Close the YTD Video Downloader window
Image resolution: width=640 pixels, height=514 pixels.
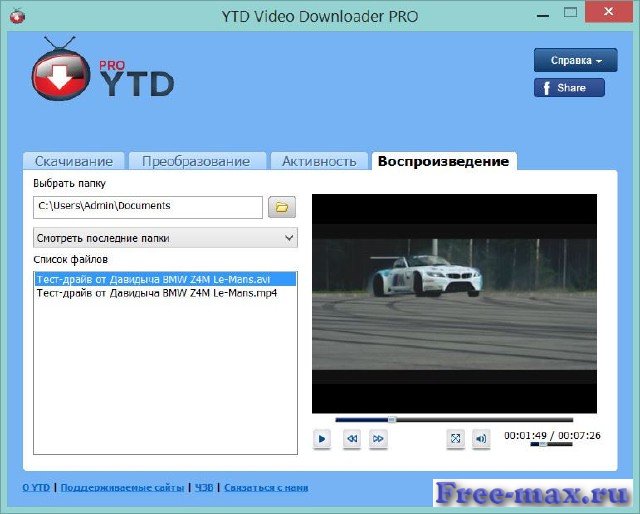tap(609, 11)
